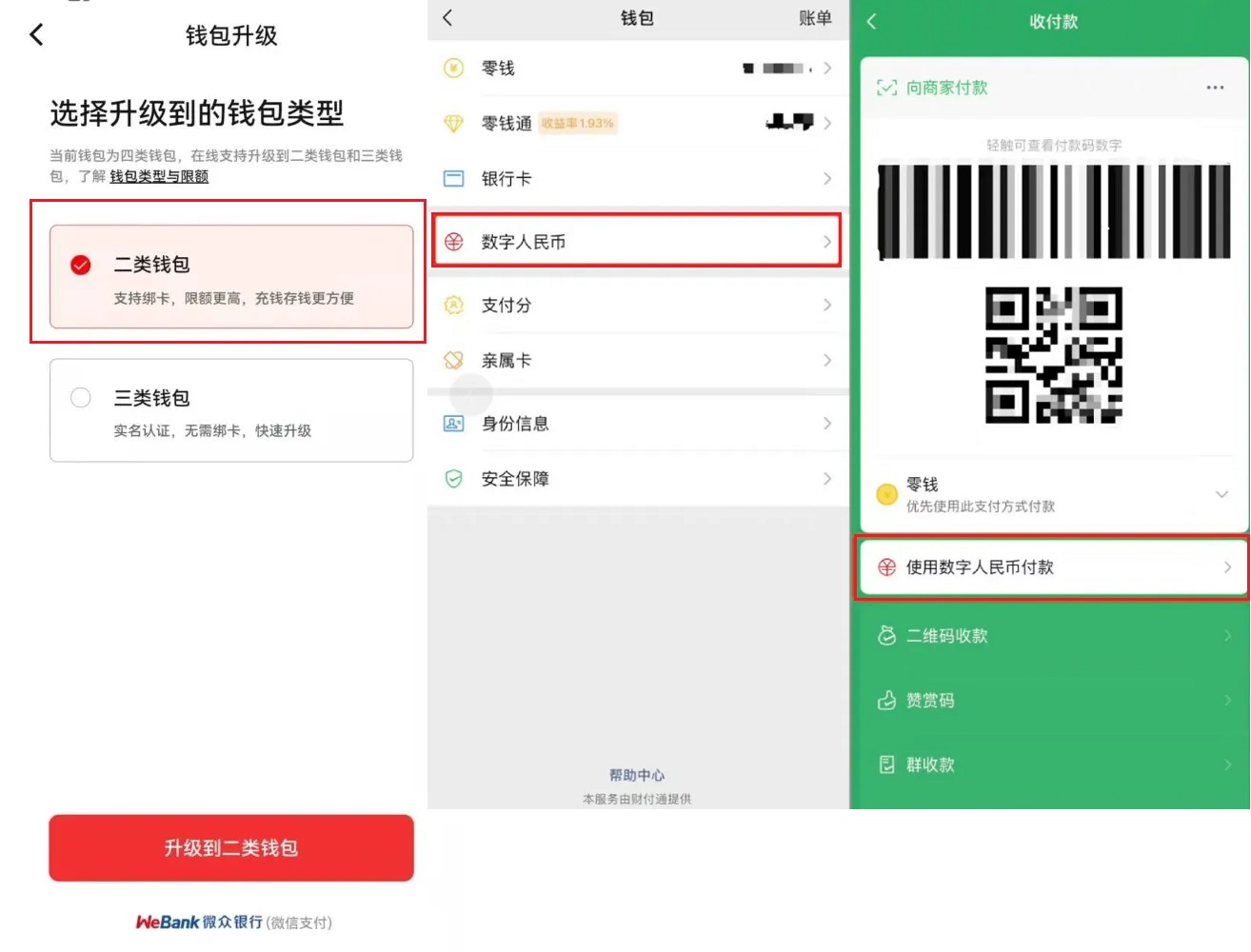Tap the 群收款 receipt icon
Screen dimensions: 1251x952
pos(886,764)
